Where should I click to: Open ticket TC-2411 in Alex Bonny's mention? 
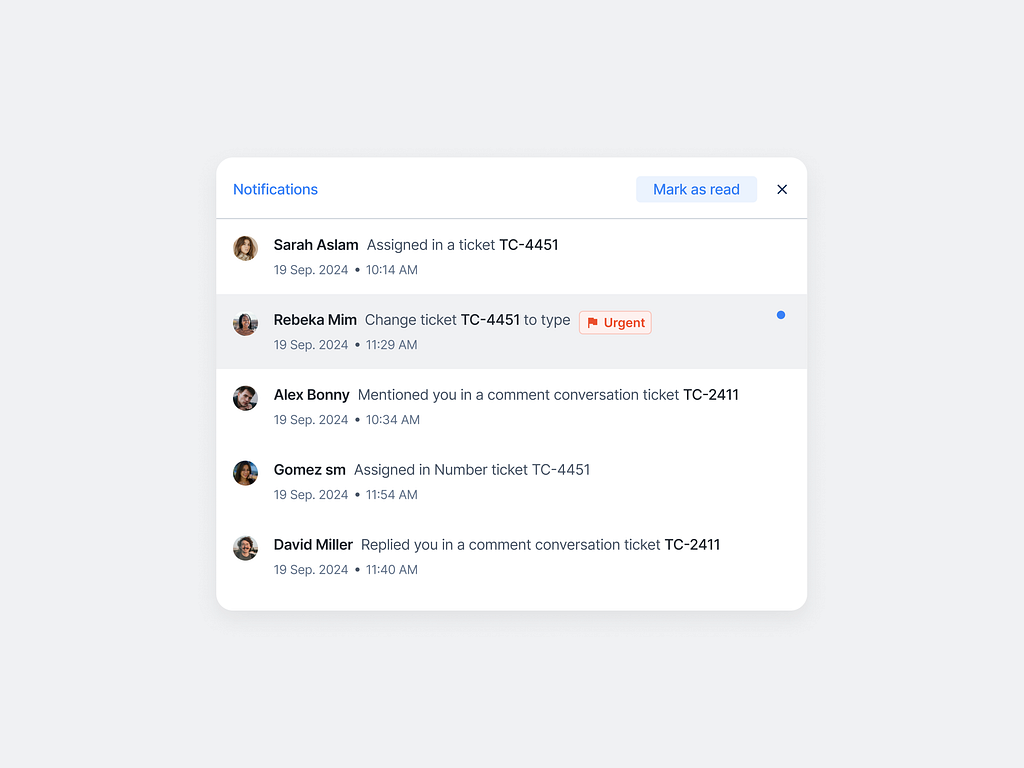(x=712, y=394)
